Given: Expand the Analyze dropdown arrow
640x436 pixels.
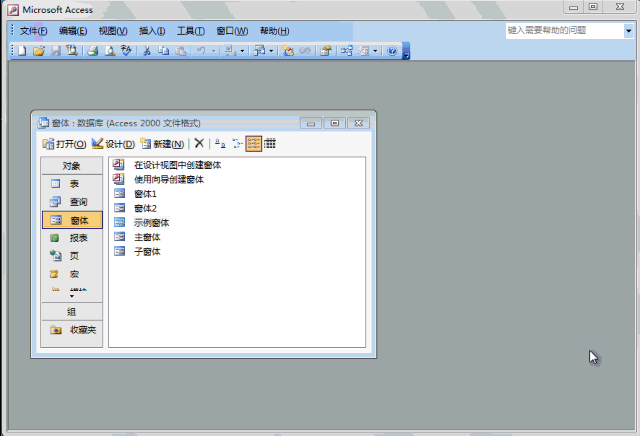Looking at the screenshot, I should pyautogui.click(x=271, y=51).
